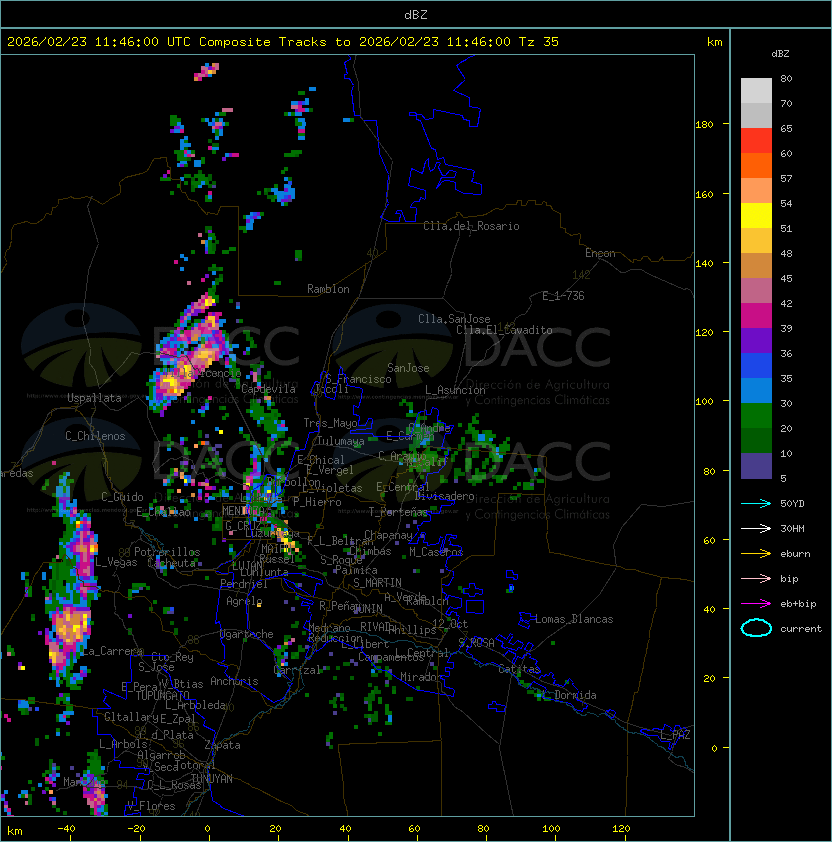Click the 'Divisadero' map label
The height and width of the screenshot is (842, 832).
coord(444,496)
